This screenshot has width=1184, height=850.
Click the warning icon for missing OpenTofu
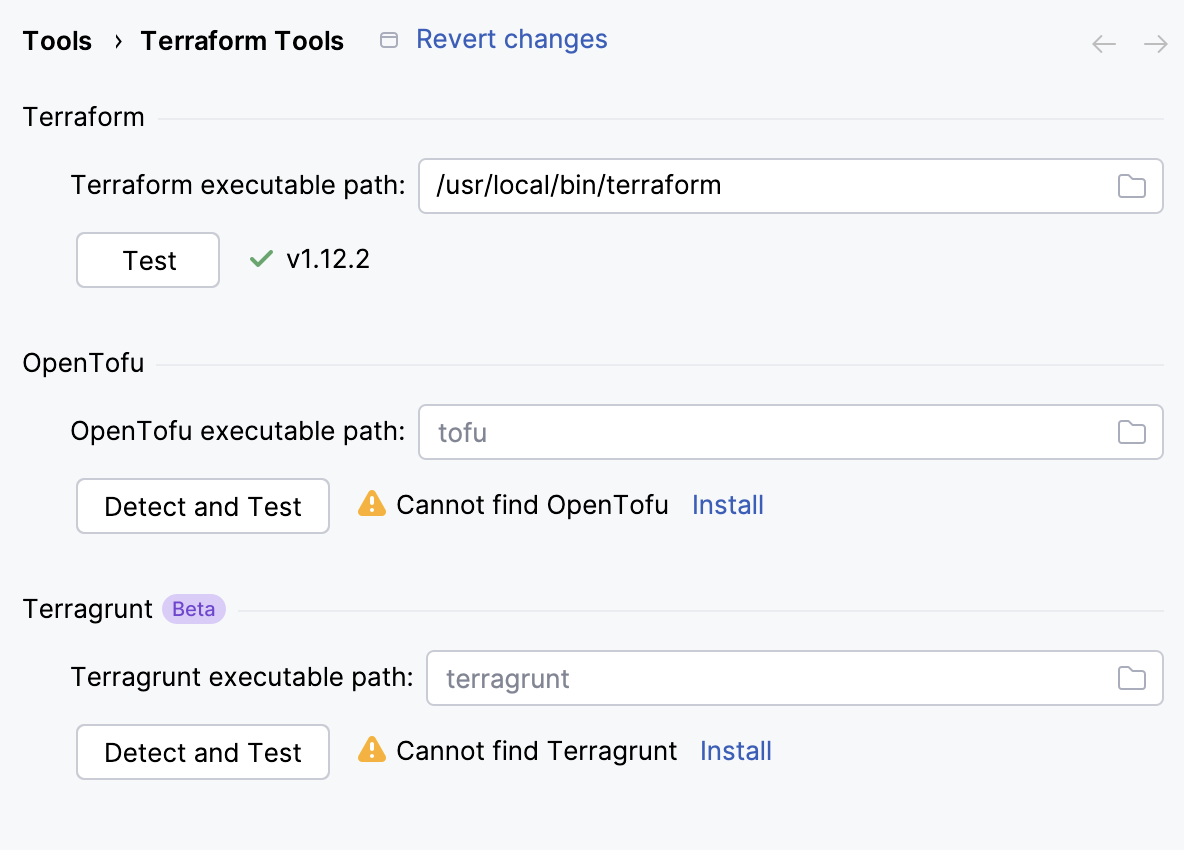pyautogui.click(x=371, y=505)
